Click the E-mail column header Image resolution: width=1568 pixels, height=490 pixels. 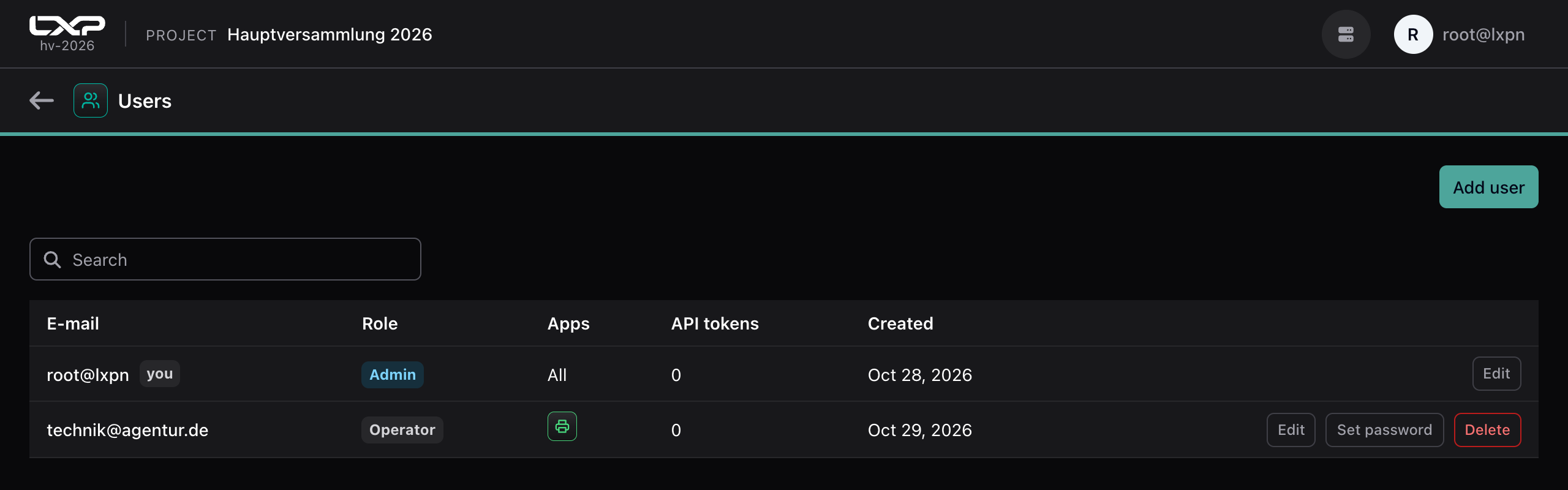pyautogui.click(x=73, y=323)
